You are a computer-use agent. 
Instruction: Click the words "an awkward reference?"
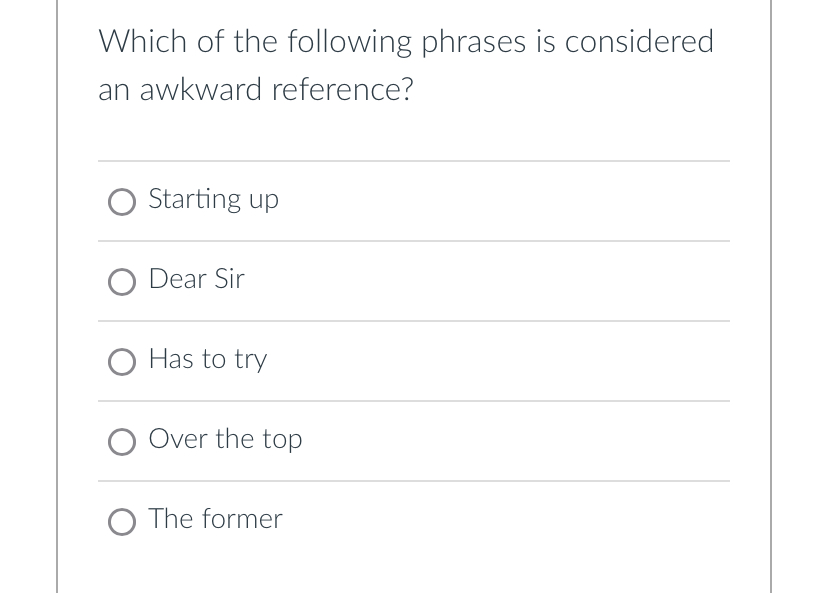(x=255, y=90)
